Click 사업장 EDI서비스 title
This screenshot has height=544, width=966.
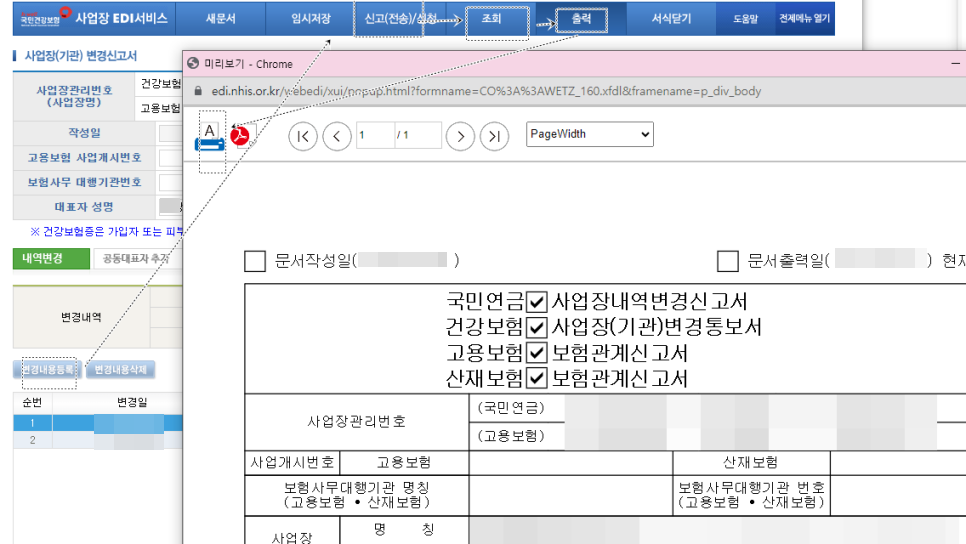click(121, 18)
